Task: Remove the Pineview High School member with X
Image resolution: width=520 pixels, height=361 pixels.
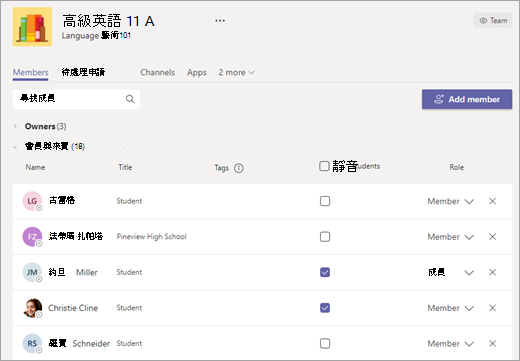Action: click(x=492, y=237)
